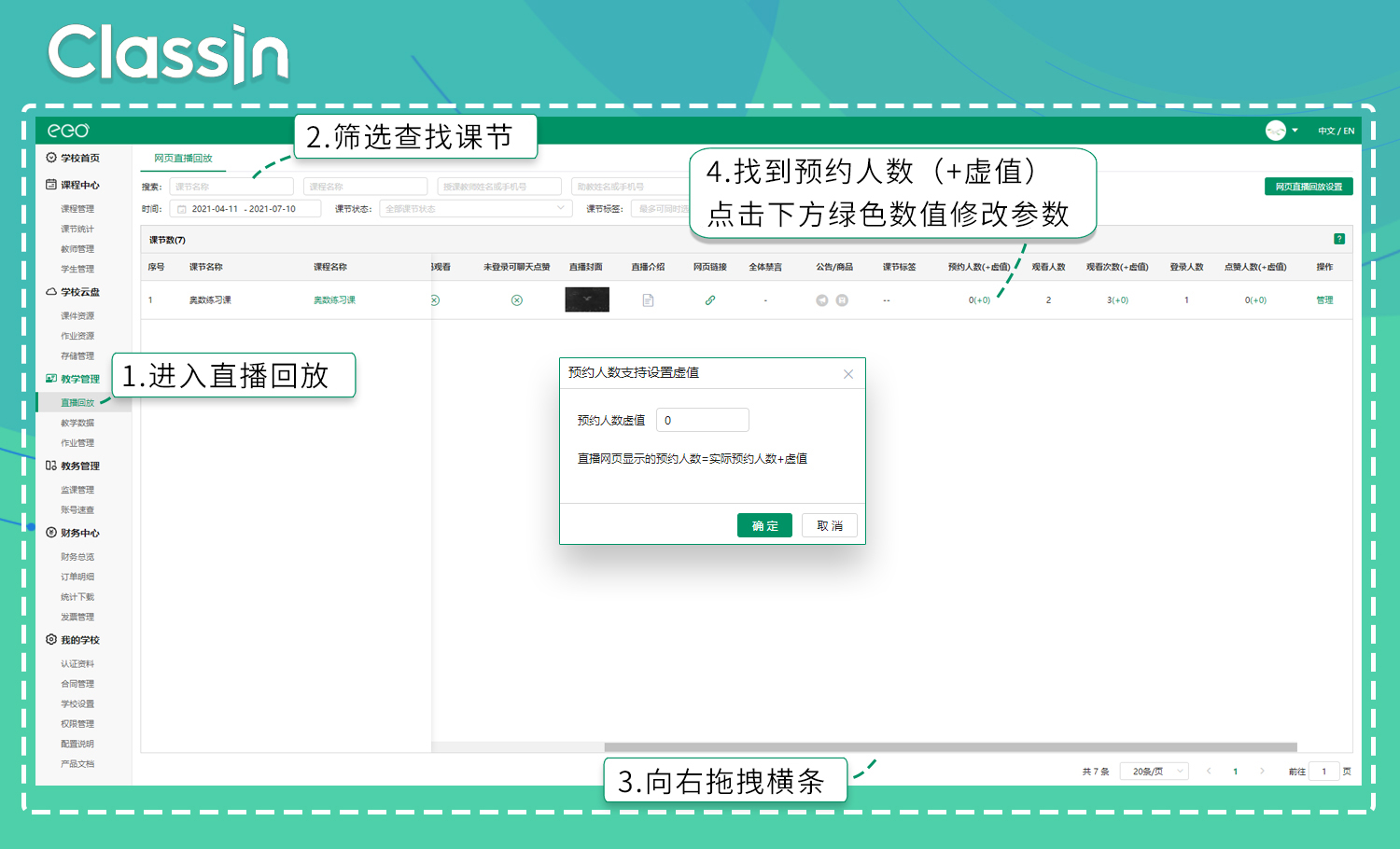The image size is (1400, 849).
Task: Open 学校设置 in sidebar
Action: [77, 704]
